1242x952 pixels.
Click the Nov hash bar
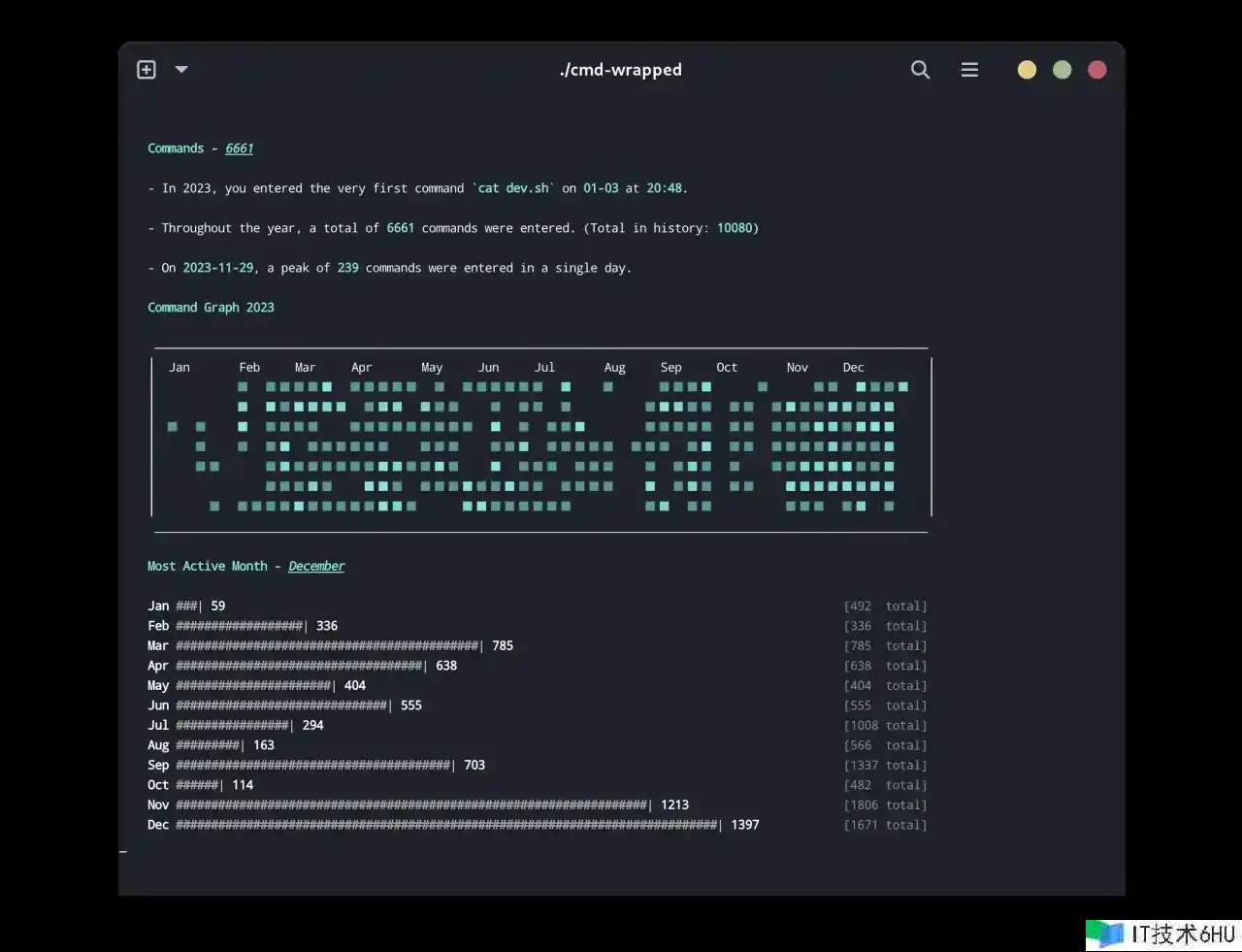coord(412,804)
